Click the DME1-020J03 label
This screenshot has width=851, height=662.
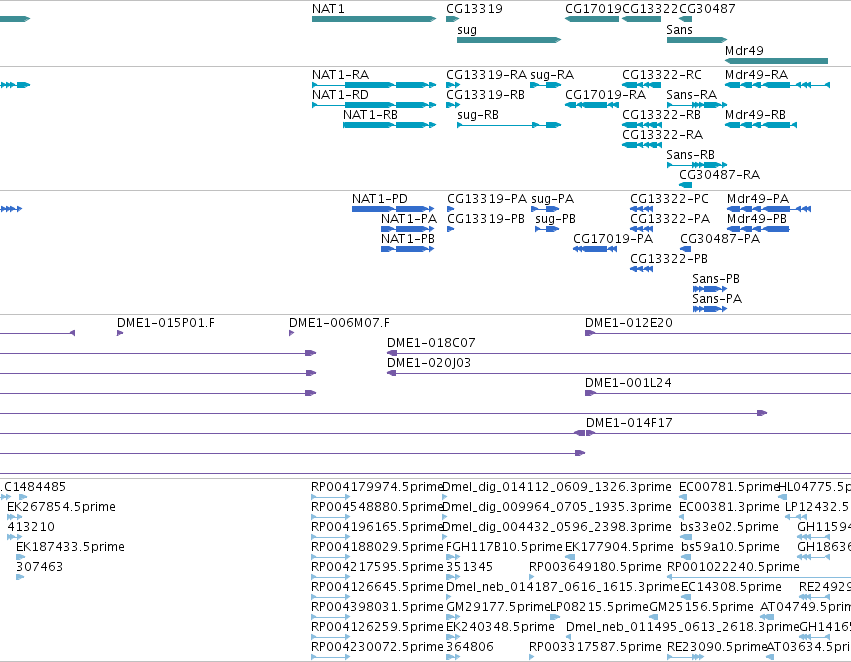pyautogui.click(x=429, y=363)
